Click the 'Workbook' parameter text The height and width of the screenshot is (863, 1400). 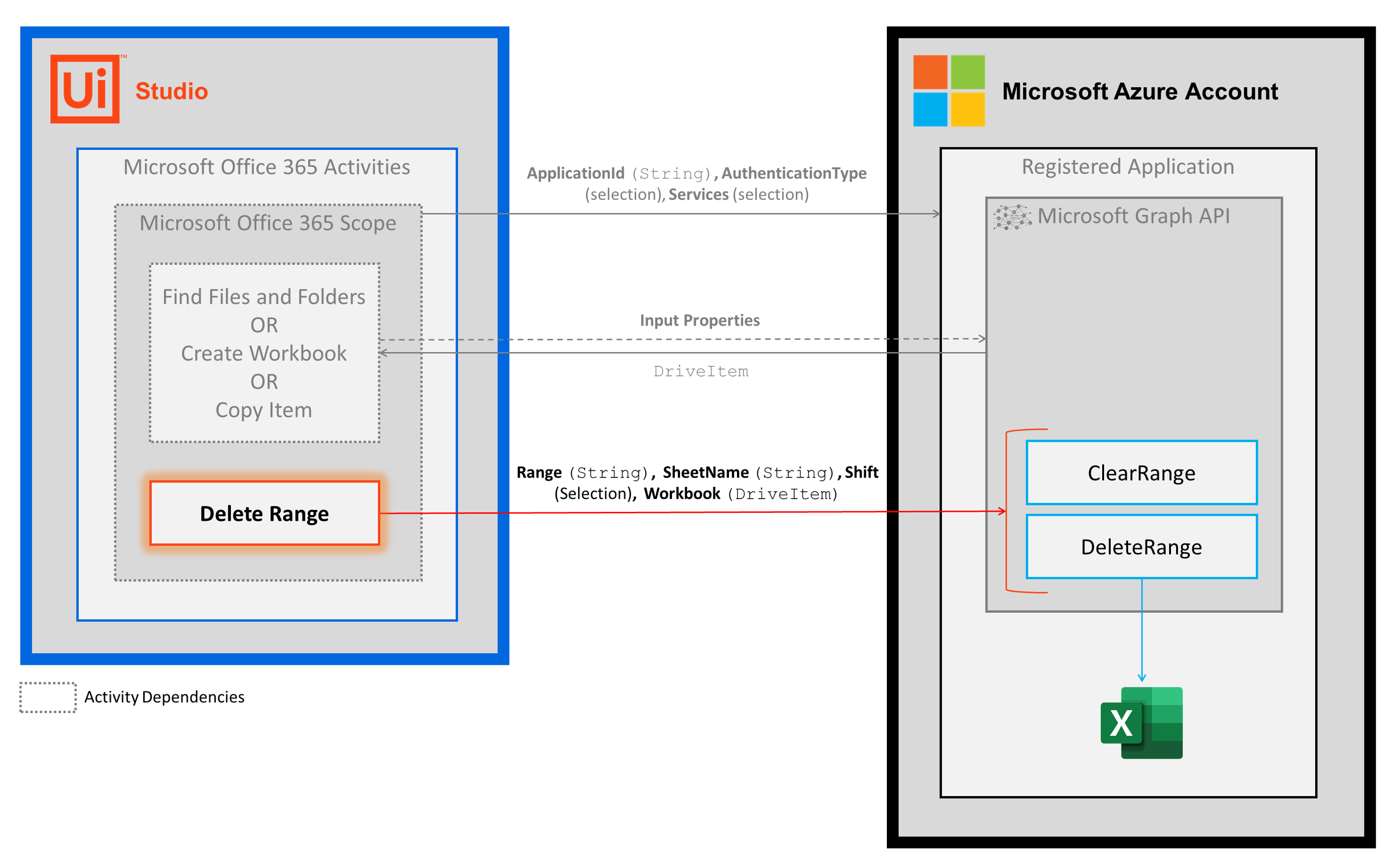point(682,494)
